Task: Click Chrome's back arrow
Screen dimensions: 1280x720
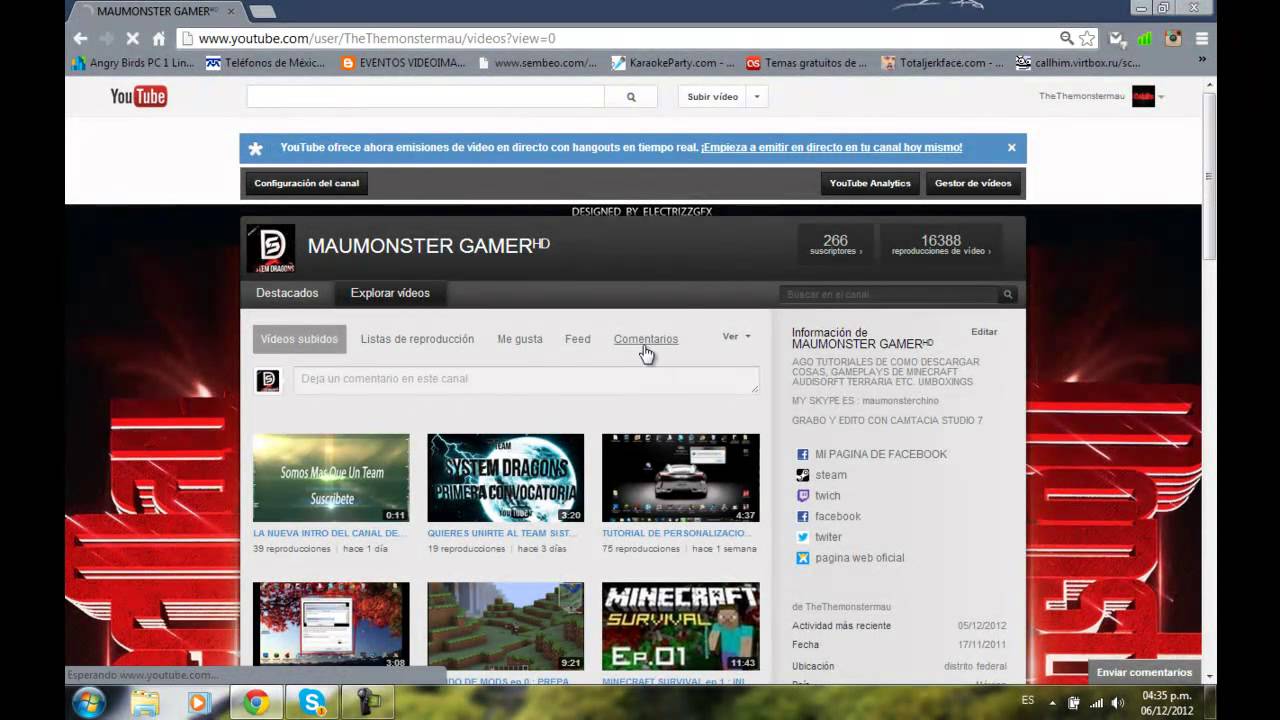Action: pyautogui.click(x=81, y=38)
